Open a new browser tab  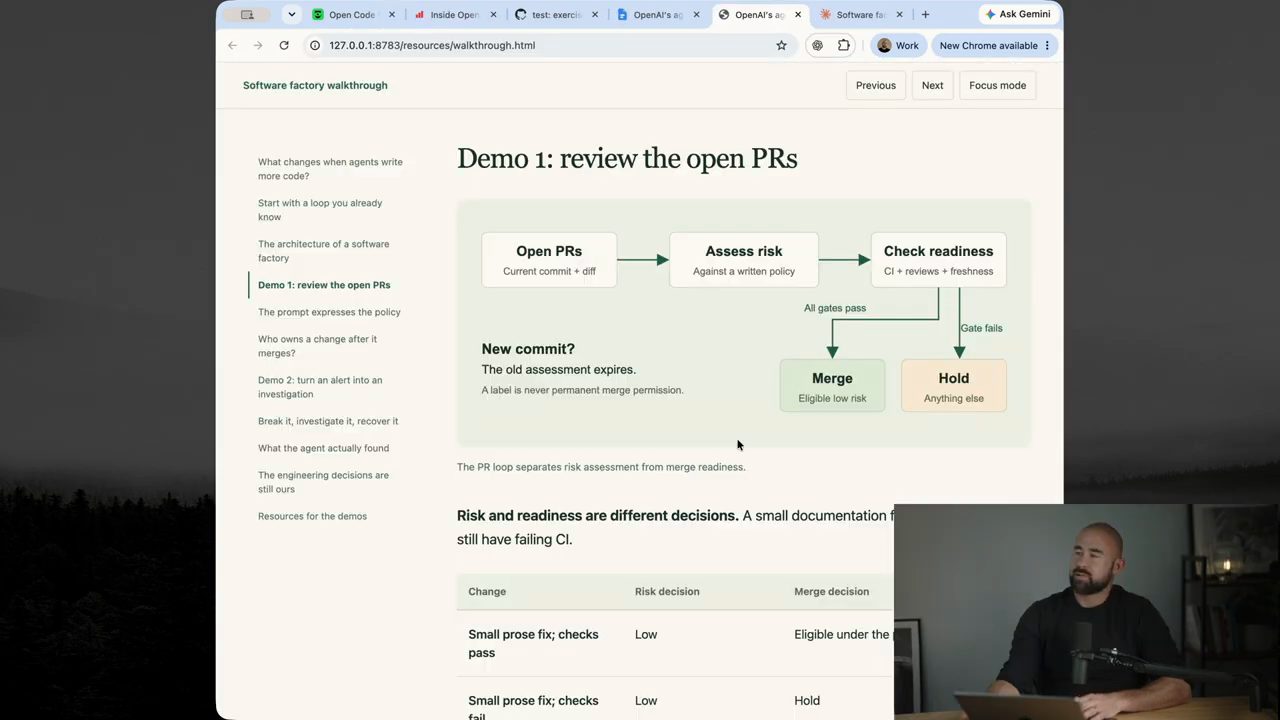[925, 15]
